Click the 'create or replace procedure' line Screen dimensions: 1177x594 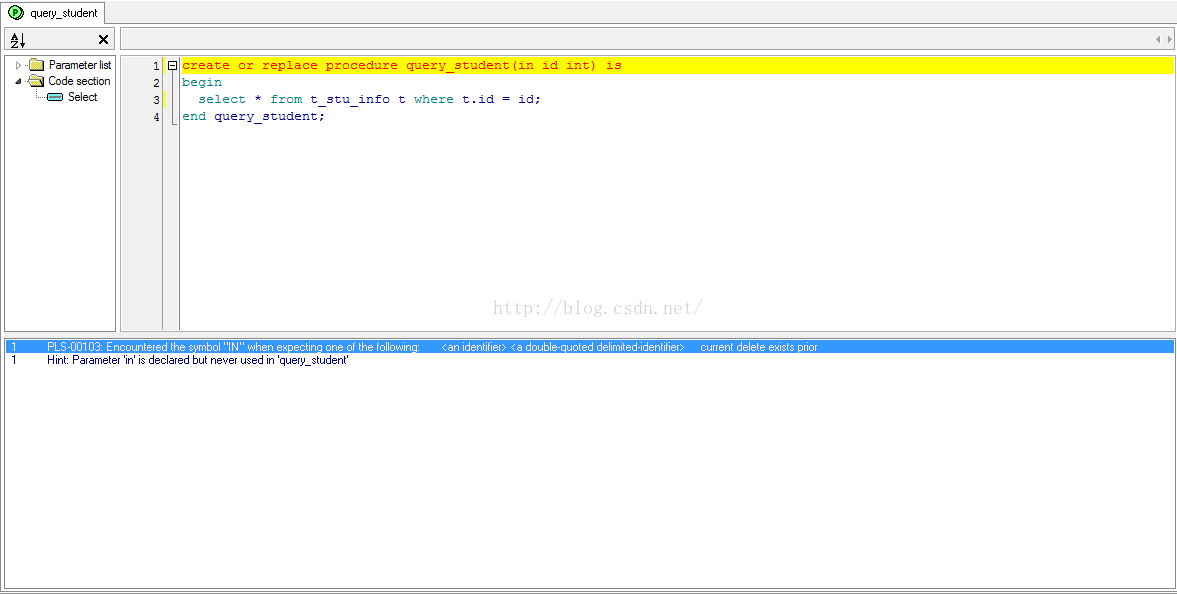coord(402,65)
